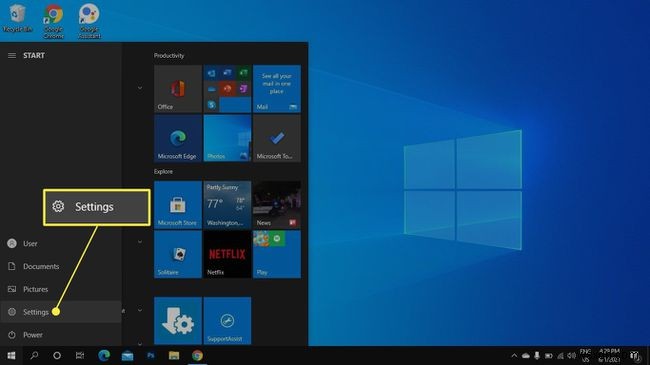Open the Google Chrome desktop shortcut

pyautogui.click(x=53, y=22)
